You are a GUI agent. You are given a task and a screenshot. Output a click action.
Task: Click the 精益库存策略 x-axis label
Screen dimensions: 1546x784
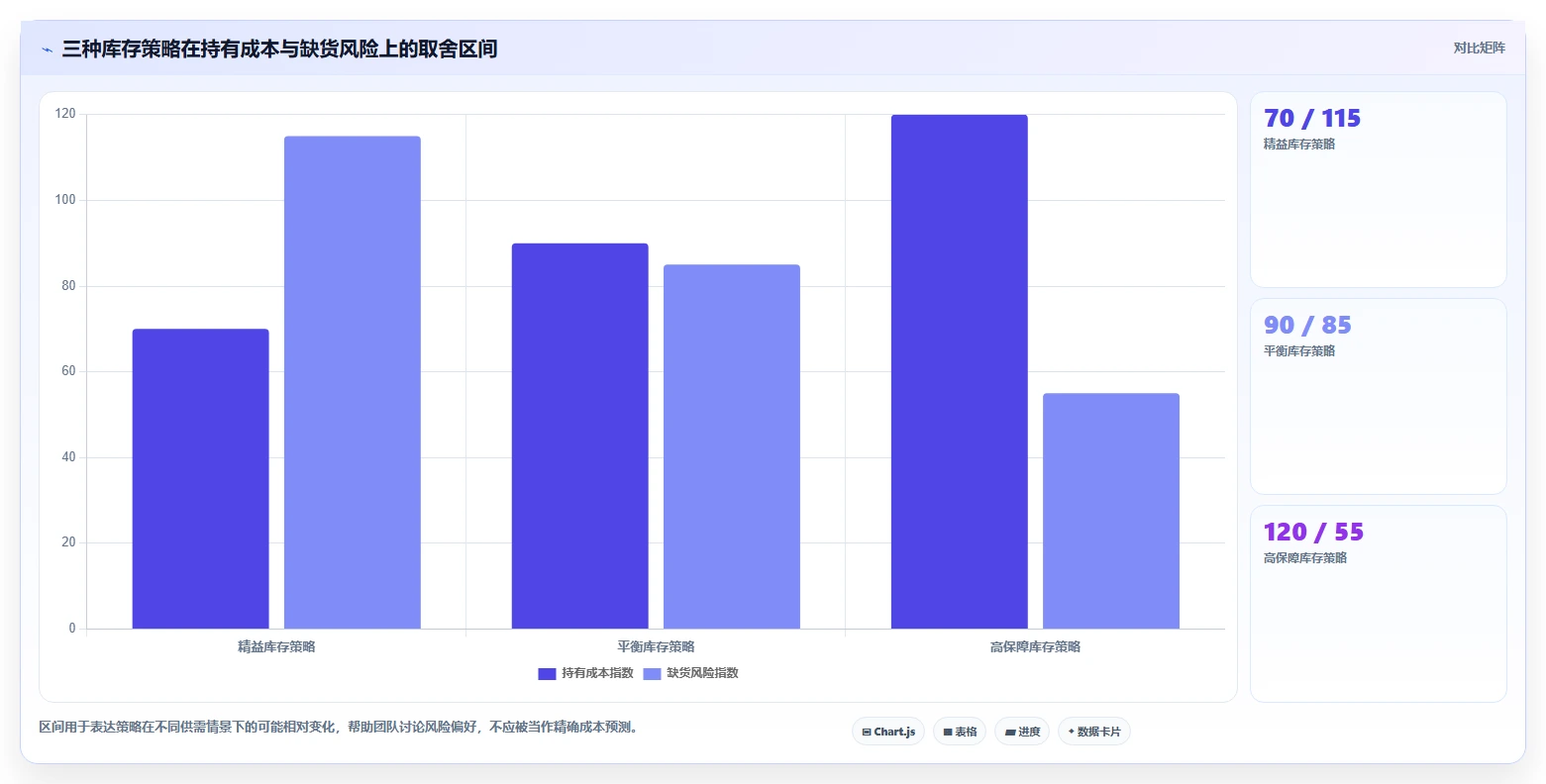(x=276, y=647)
